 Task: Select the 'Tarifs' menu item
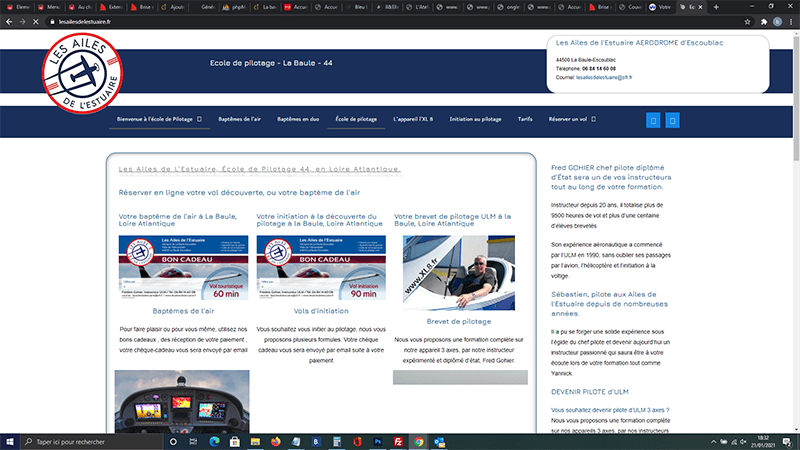[x=525, y=119]
